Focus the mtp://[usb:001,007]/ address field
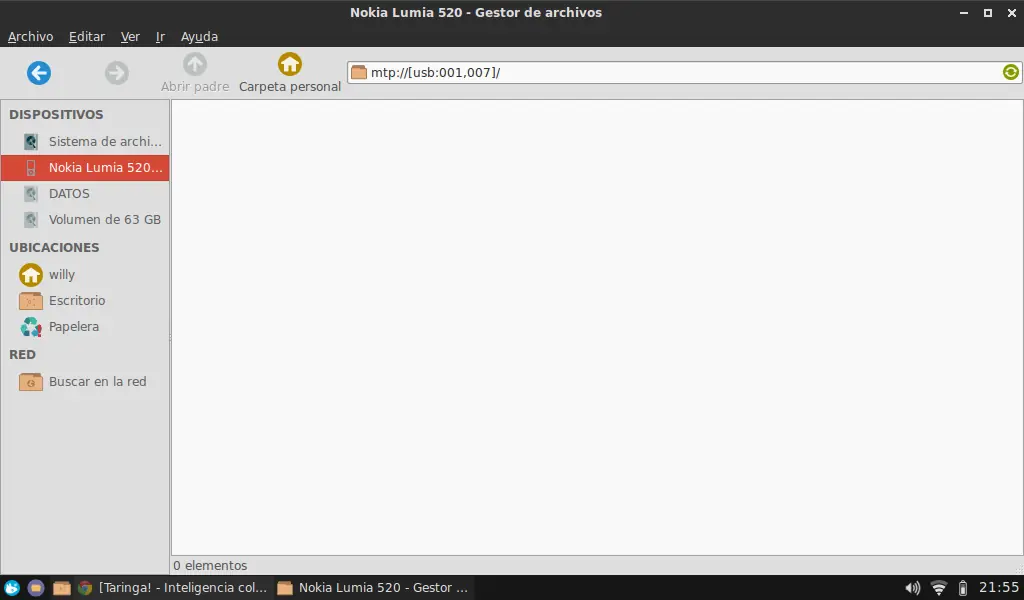 (684, 72)
